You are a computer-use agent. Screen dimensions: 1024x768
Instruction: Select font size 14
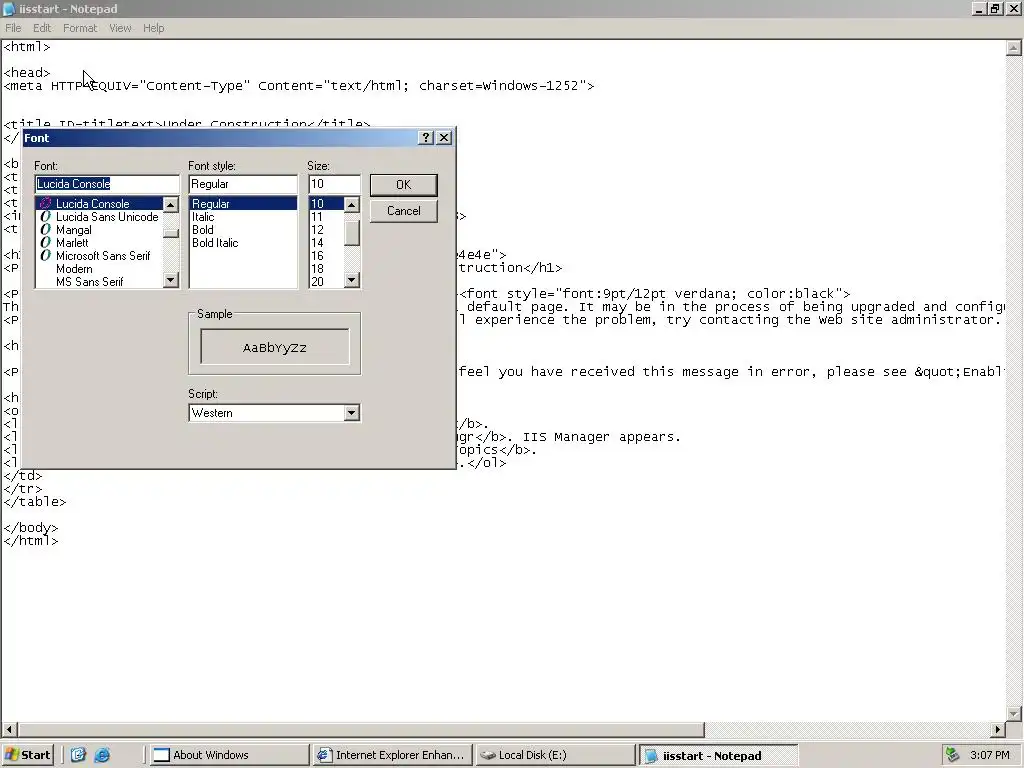(x=327, y=243)
